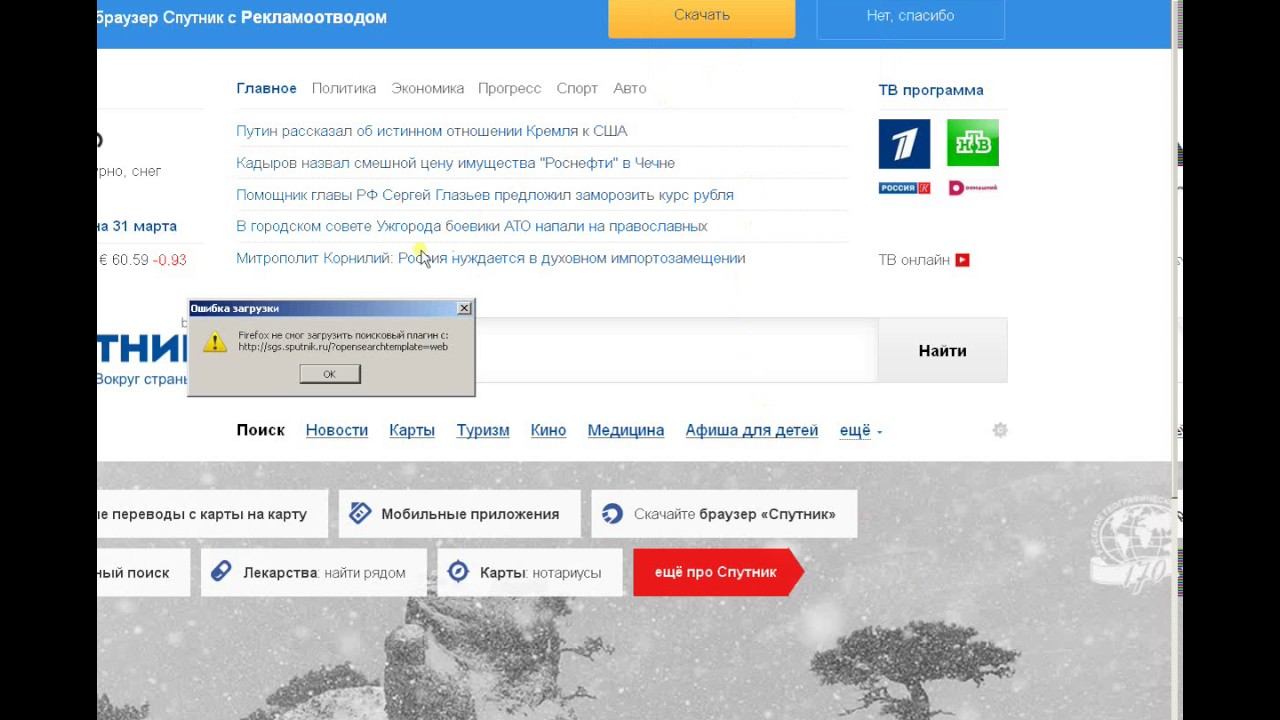Viewport: 1280px width, 720px height.
Task: Open Glazyev ruble freeze headline
Action: tap(485, 195)
